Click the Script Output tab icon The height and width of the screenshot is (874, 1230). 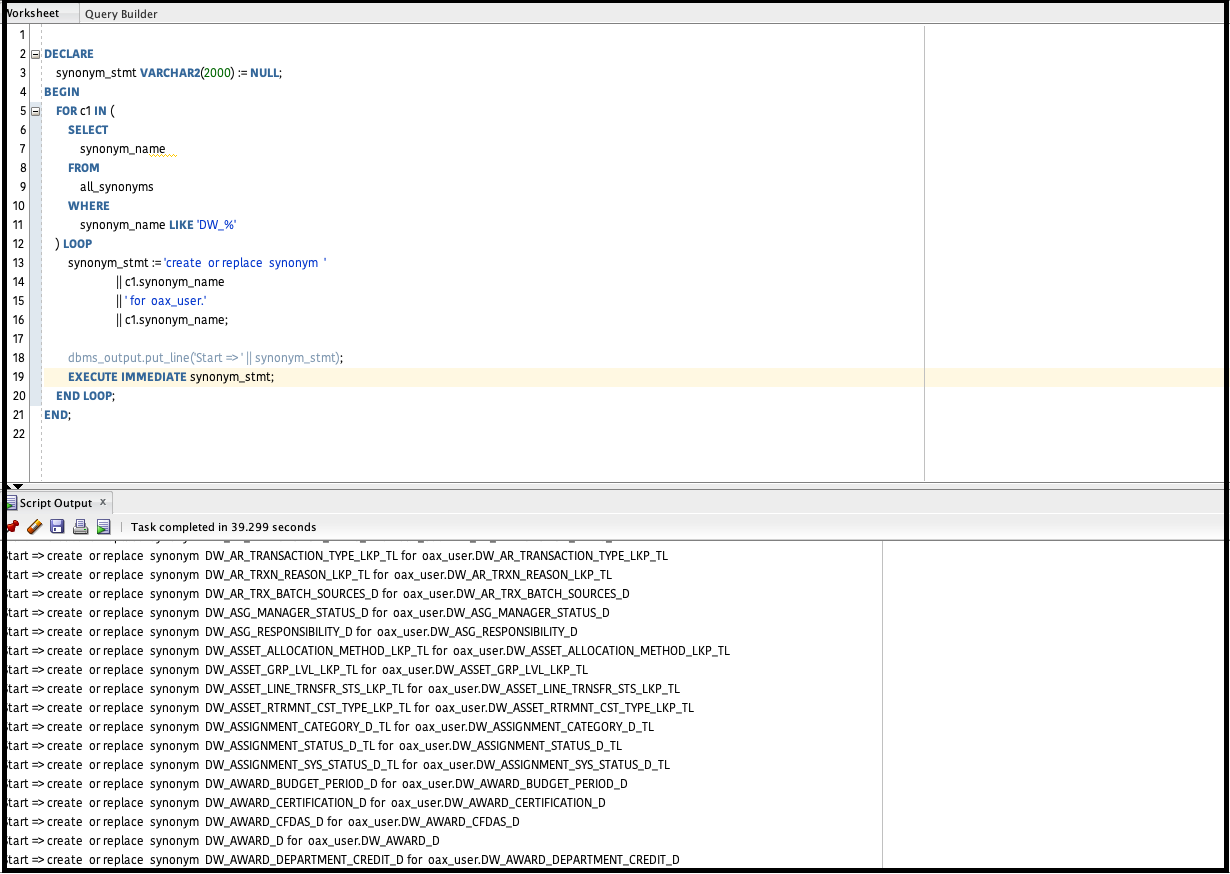click(x=12, y=503)
